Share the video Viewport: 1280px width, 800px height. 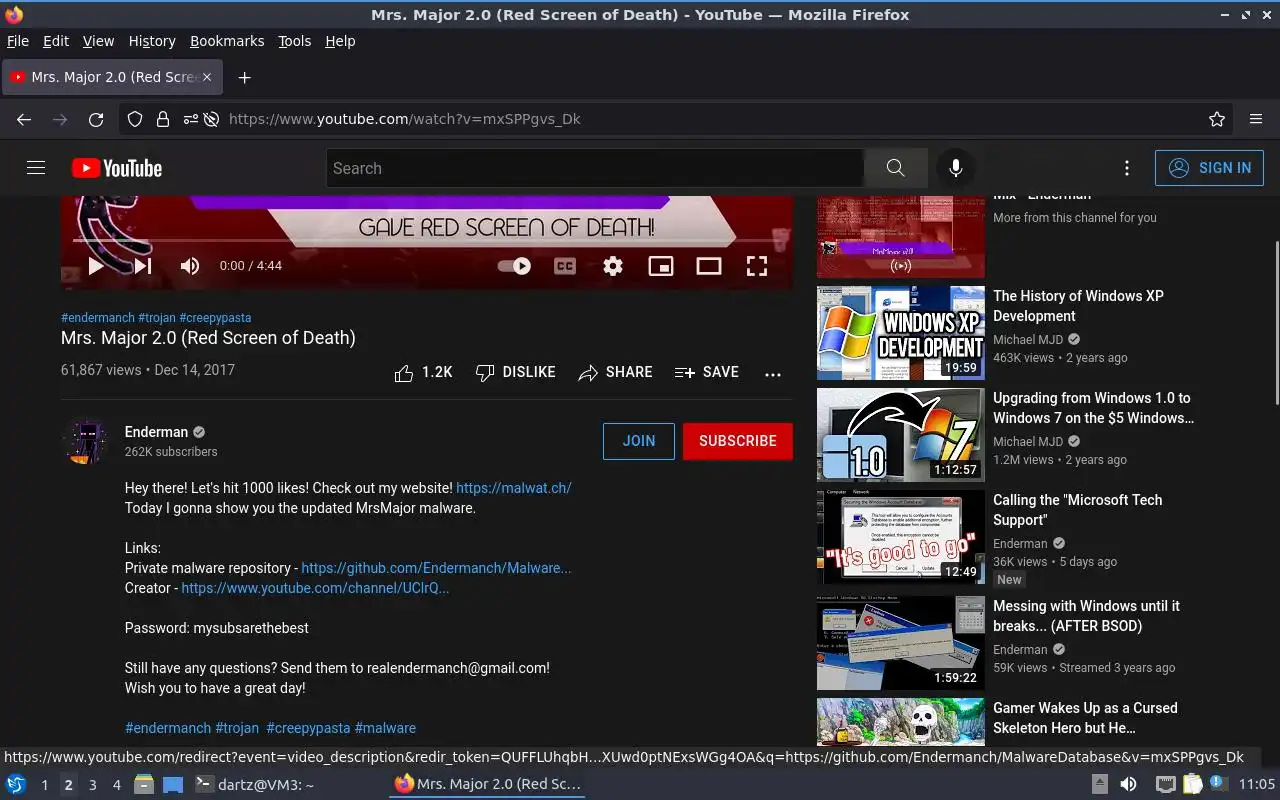615,372
